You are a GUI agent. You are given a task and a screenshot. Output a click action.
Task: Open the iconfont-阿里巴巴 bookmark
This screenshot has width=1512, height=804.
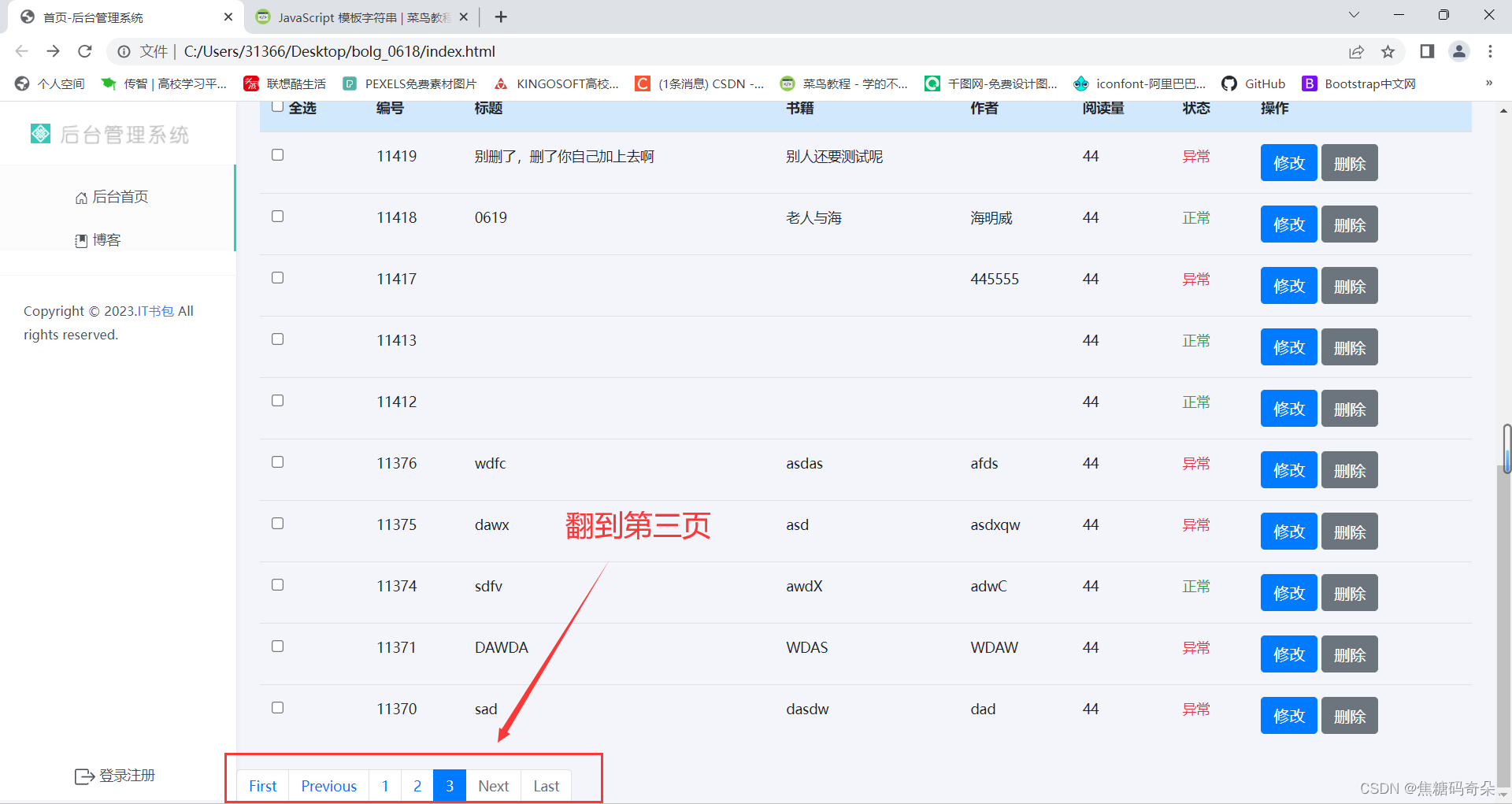point(1140,83)
